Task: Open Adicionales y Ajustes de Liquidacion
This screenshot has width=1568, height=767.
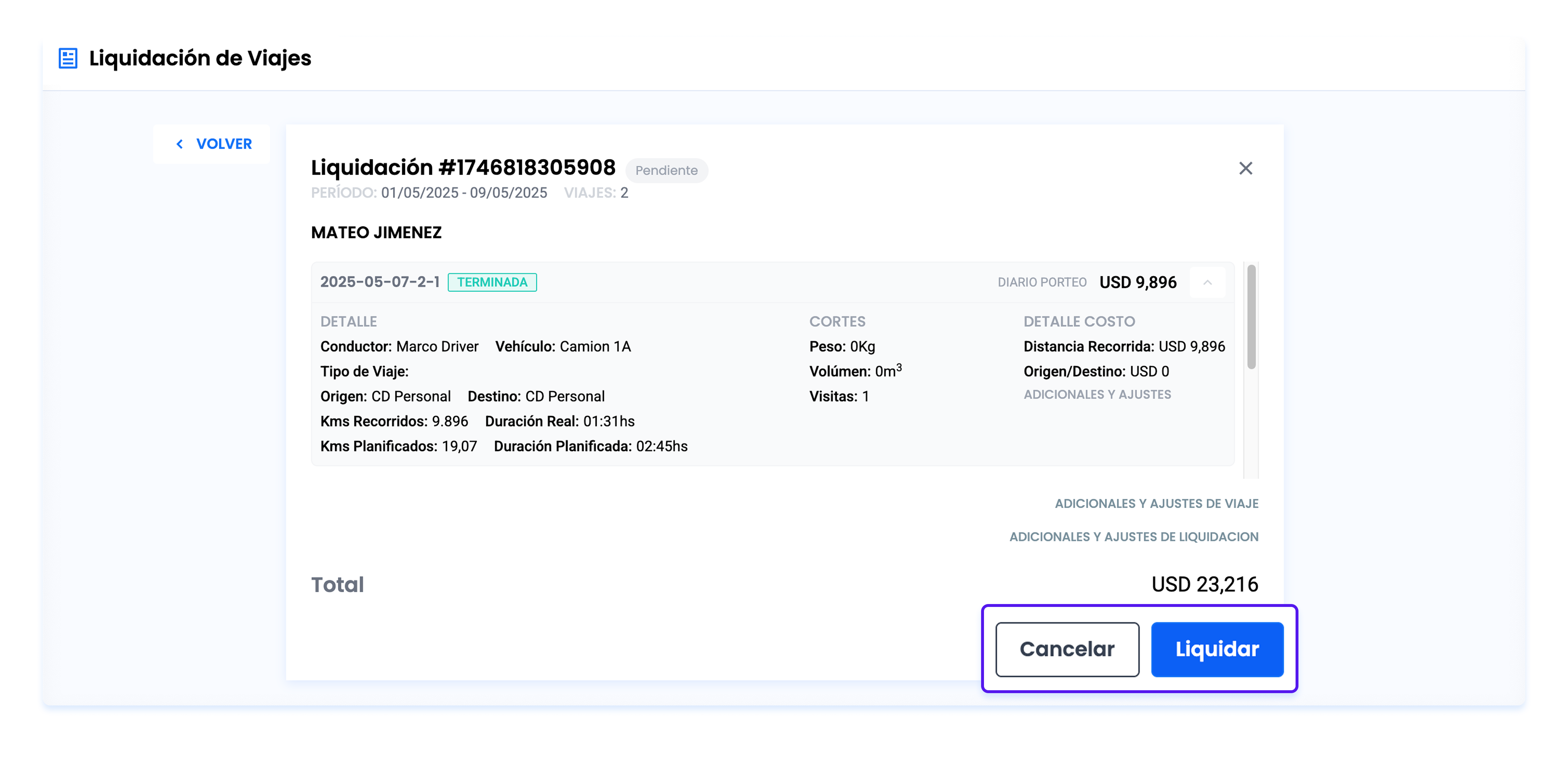Action: coord(1133,537)
